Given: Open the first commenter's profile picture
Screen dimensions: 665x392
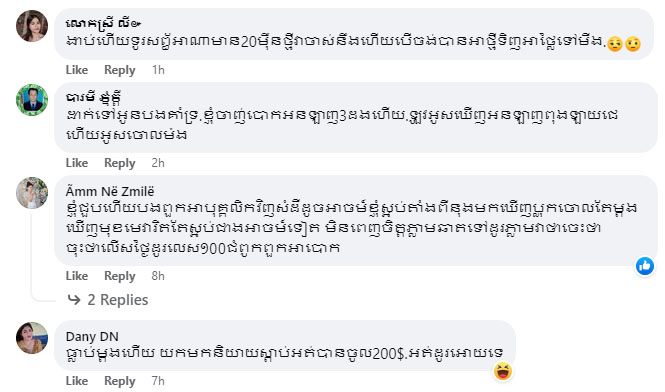Looking at the screenshot, I should click(x=32, y=26).
